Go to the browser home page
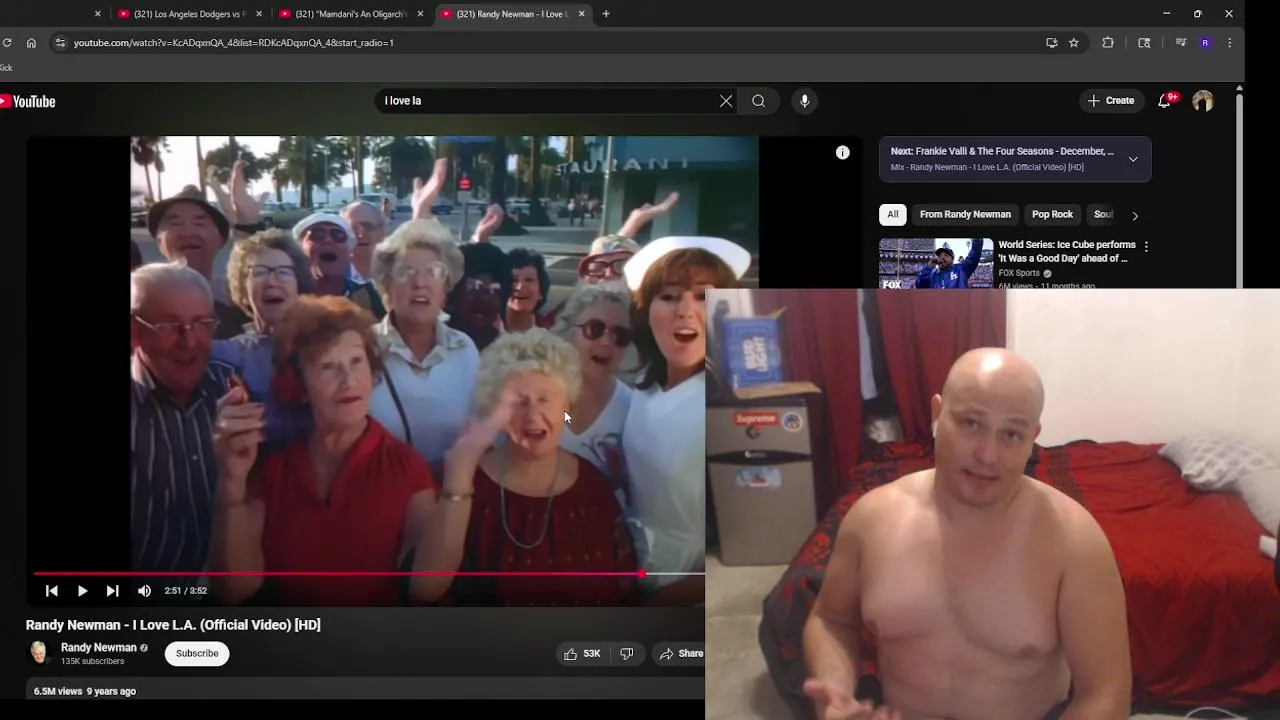 [31, 43]
